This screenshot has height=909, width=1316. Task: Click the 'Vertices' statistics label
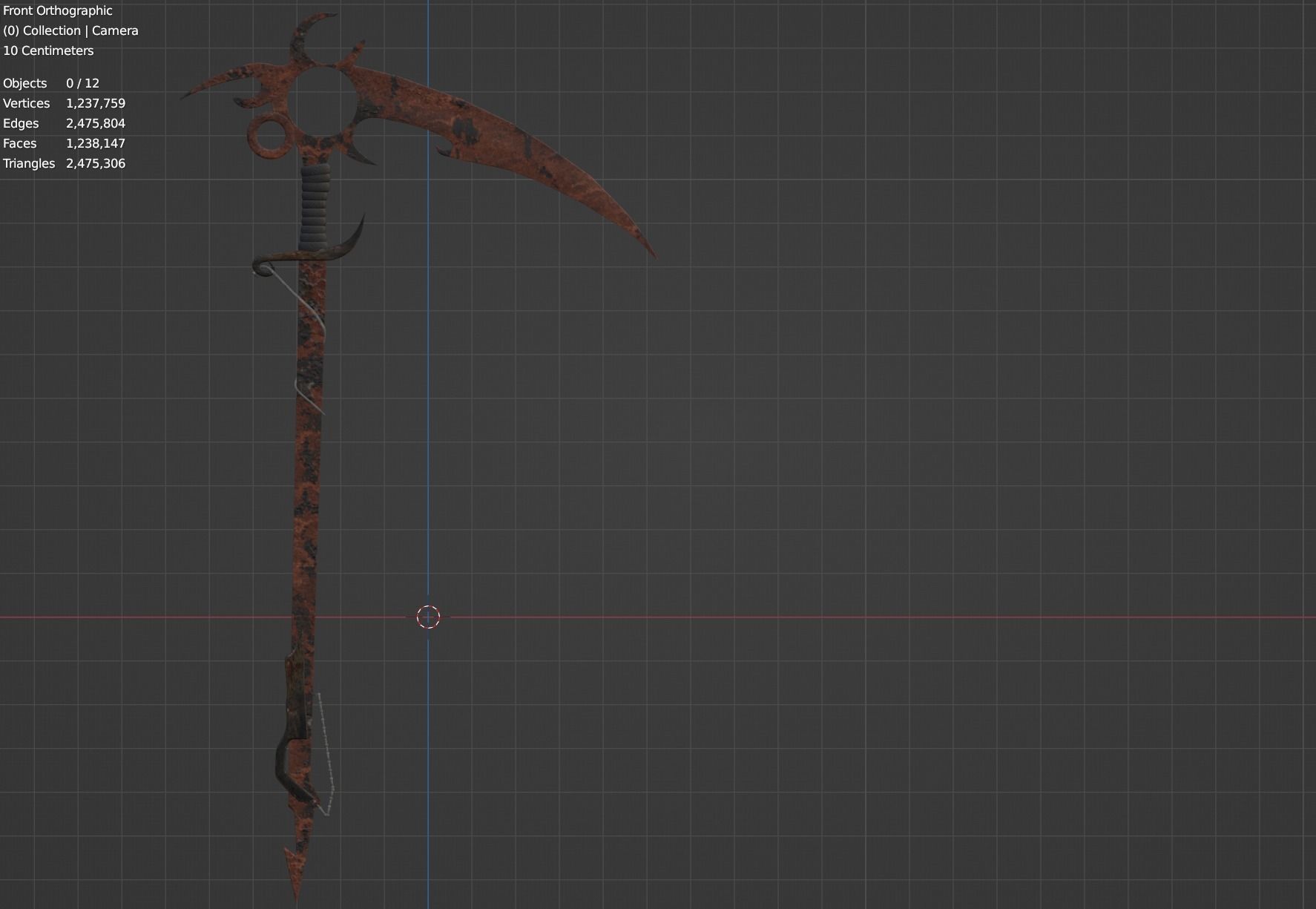click(26, 103)
